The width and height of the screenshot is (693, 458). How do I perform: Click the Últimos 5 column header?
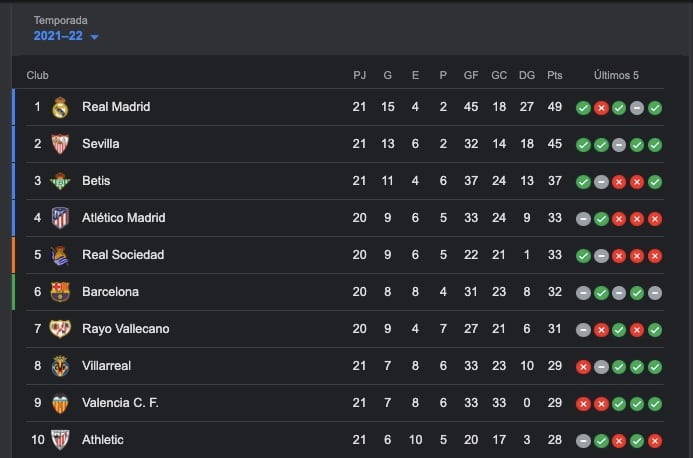616,75
